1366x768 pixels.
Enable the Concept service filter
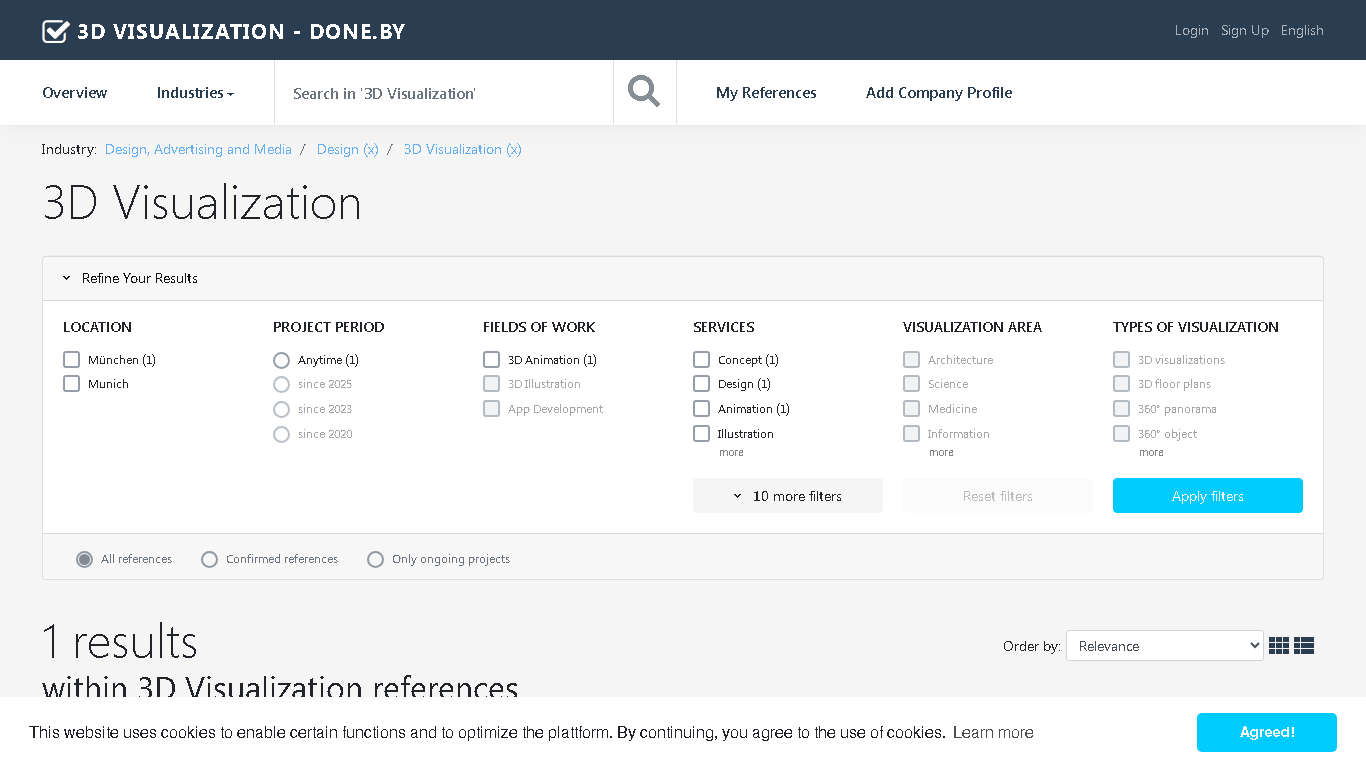pos(701,359)
